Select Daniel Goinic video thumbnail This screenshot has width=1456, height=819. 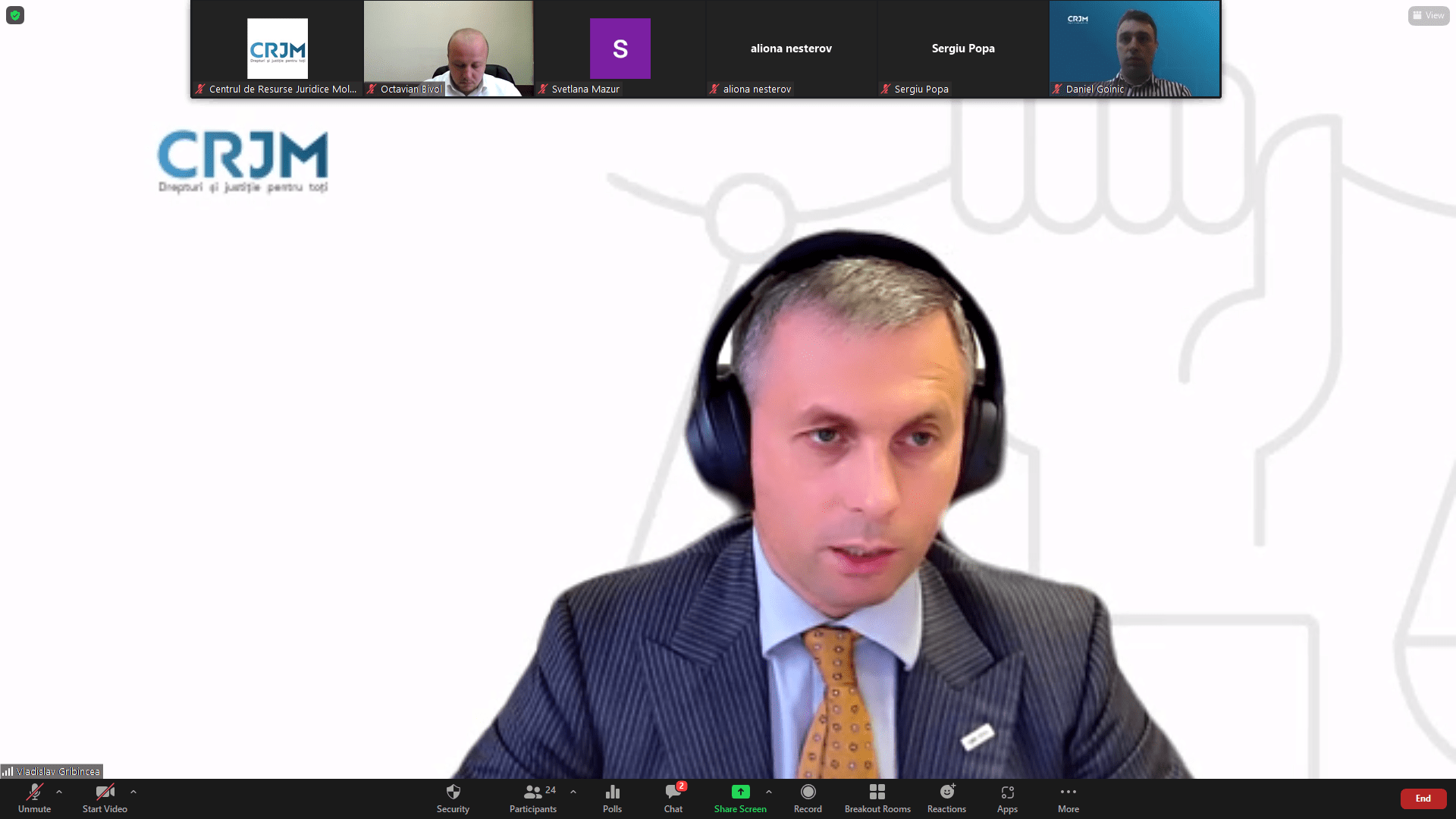(x=1134, y=49)
